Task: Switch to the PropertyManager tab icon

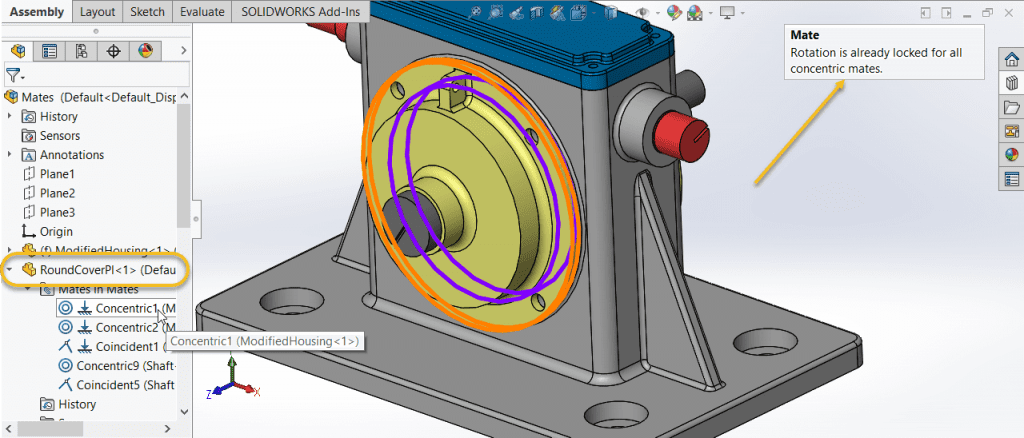Action: (x=50, y=51)
